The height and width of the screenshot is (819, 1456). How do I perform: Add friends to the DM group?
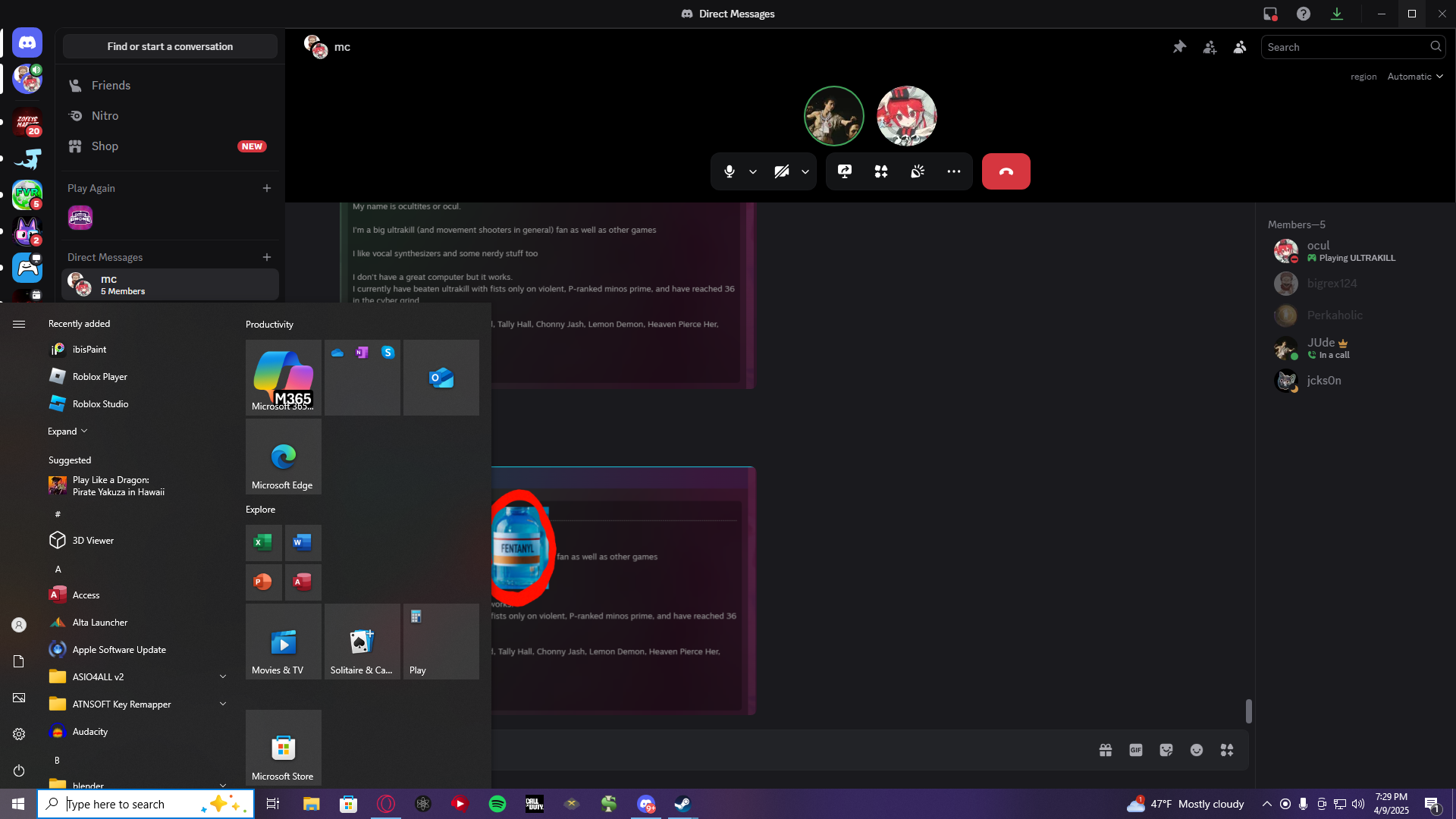pyautogui.click(x=1210, y=47)
